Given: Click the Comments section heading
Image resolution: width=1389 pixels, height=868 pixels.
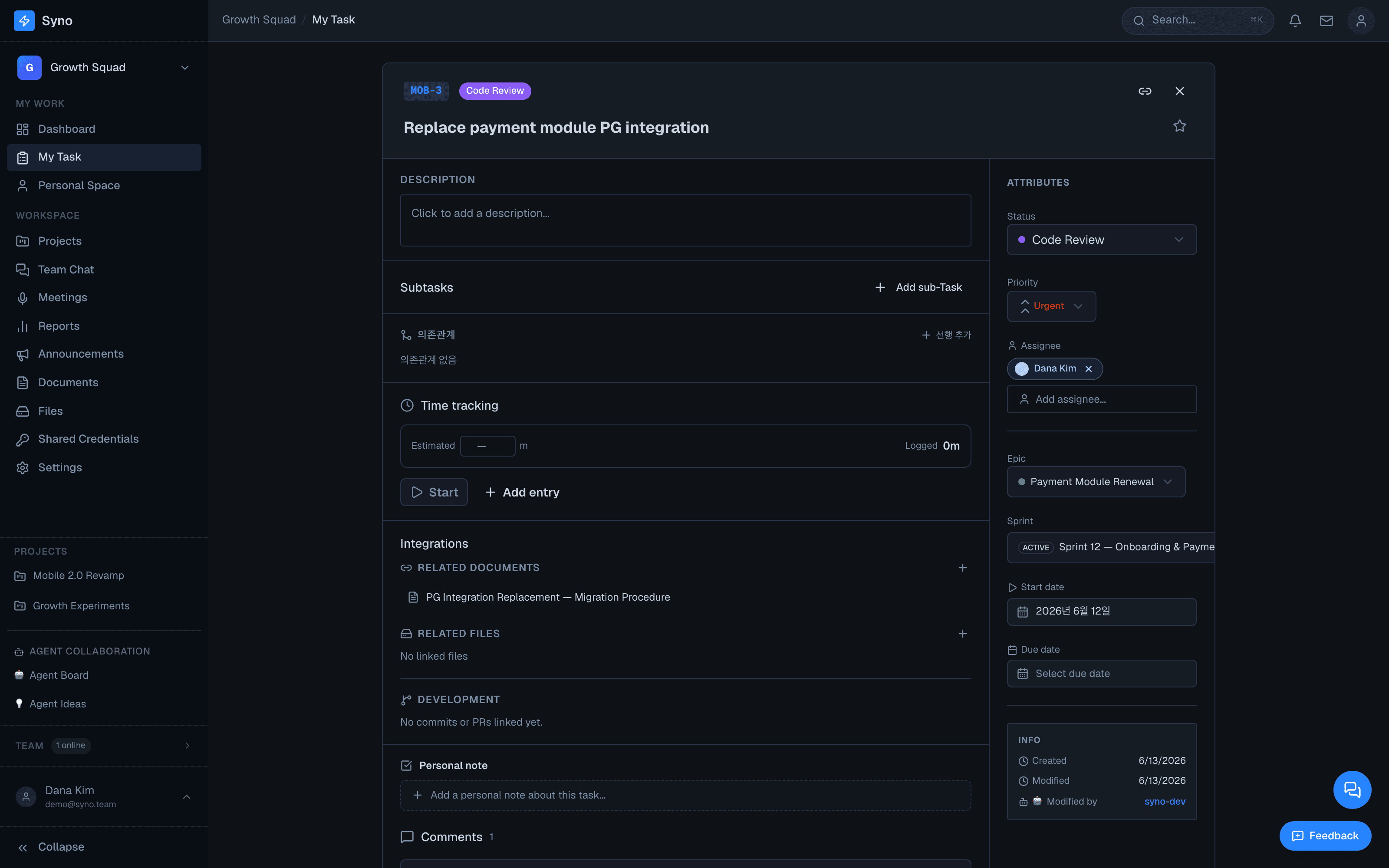Looking at the screenshot, I should pyautogui.click(x=451, y=837).
